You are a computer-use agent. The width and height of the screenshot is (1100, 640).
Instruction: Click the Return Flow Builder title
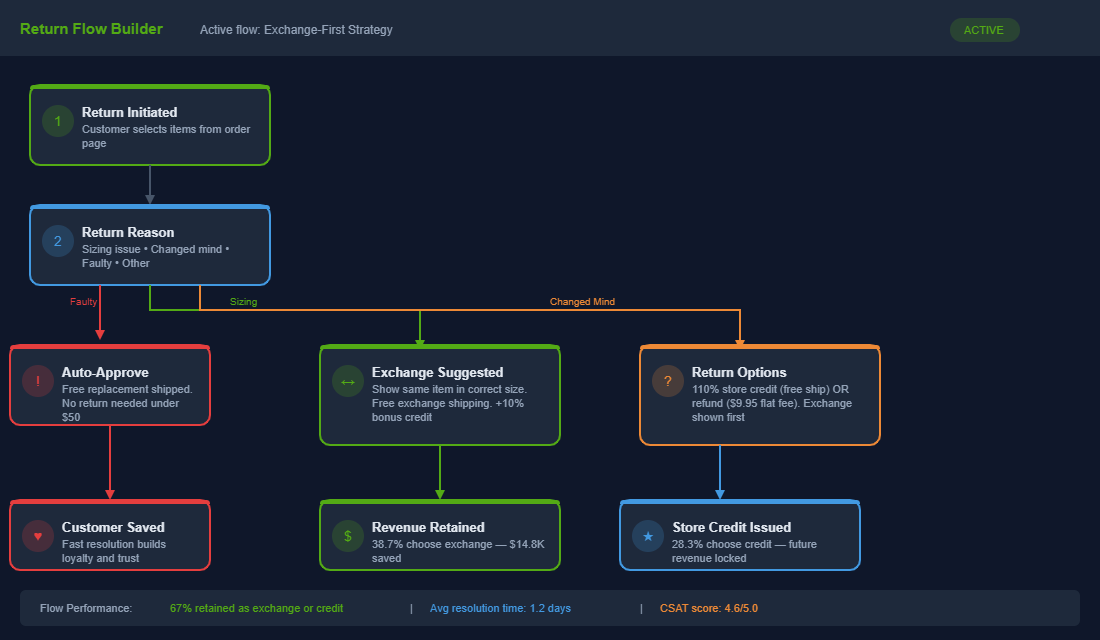91,29
